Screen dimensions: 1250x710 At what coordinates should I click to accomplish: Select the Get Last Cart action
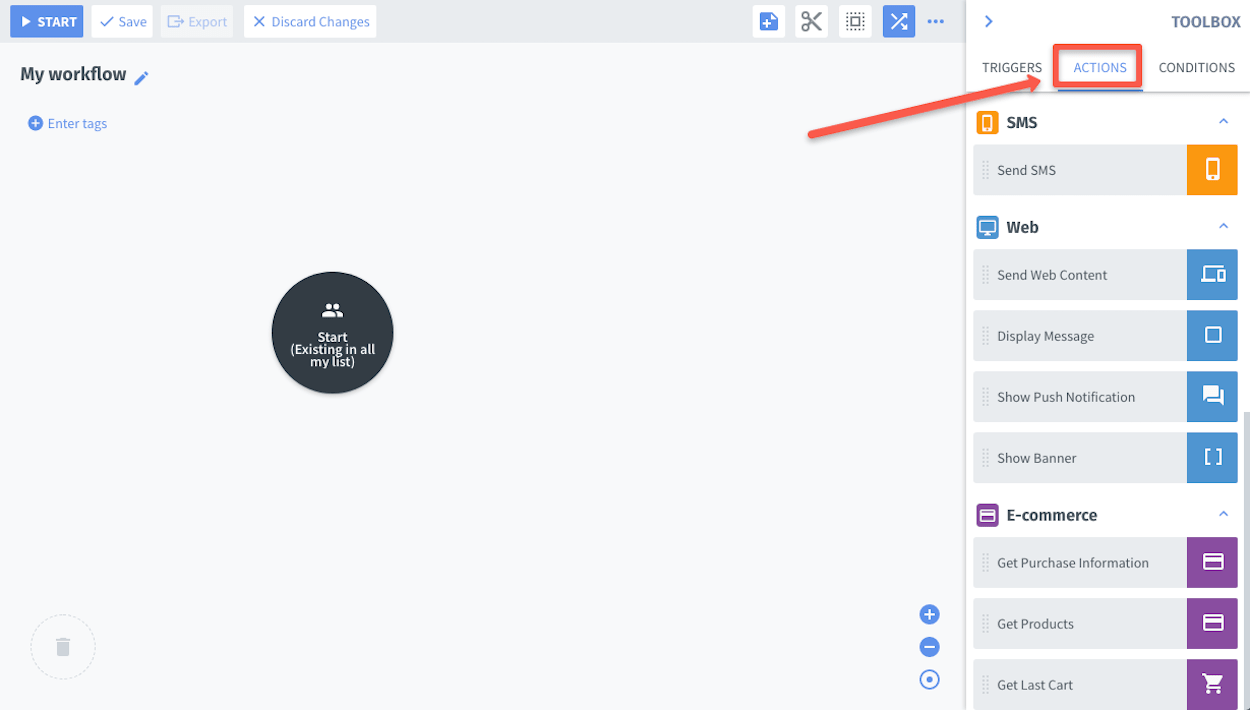1105,684
